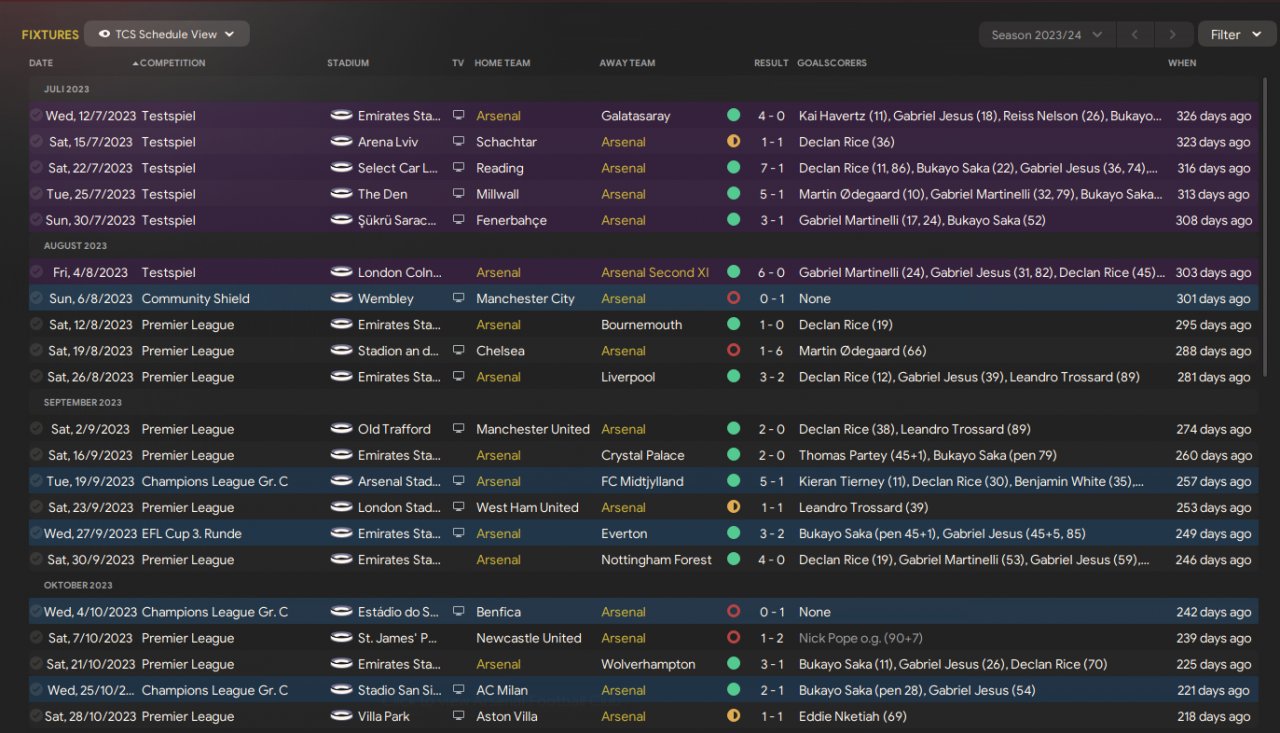Open the Manchester United team link
This screenshot has width=1280, height=733.
[x=532, y=429]
